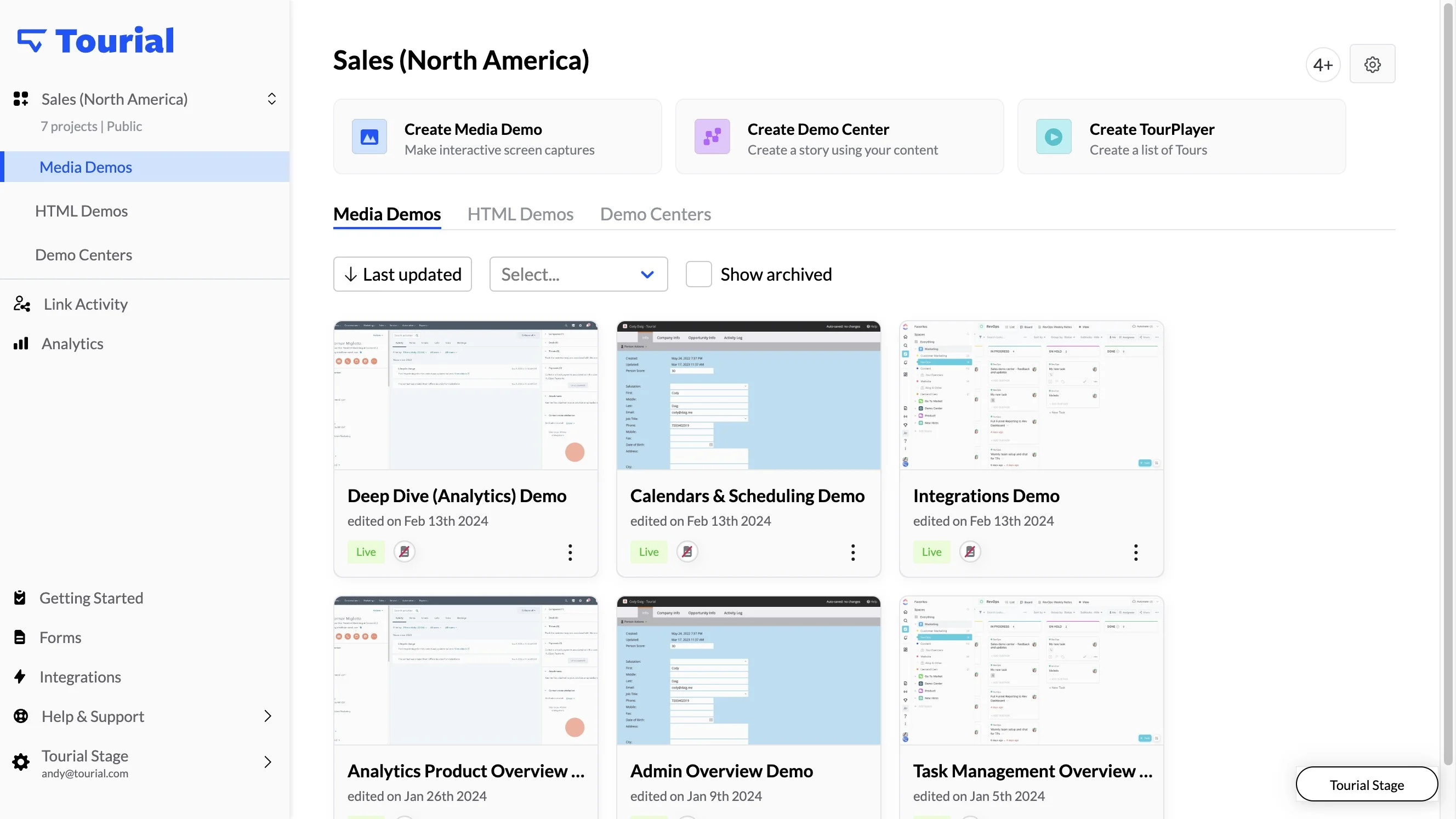
Task: Click andy@tourial.com account email
Action: (85, 773)
